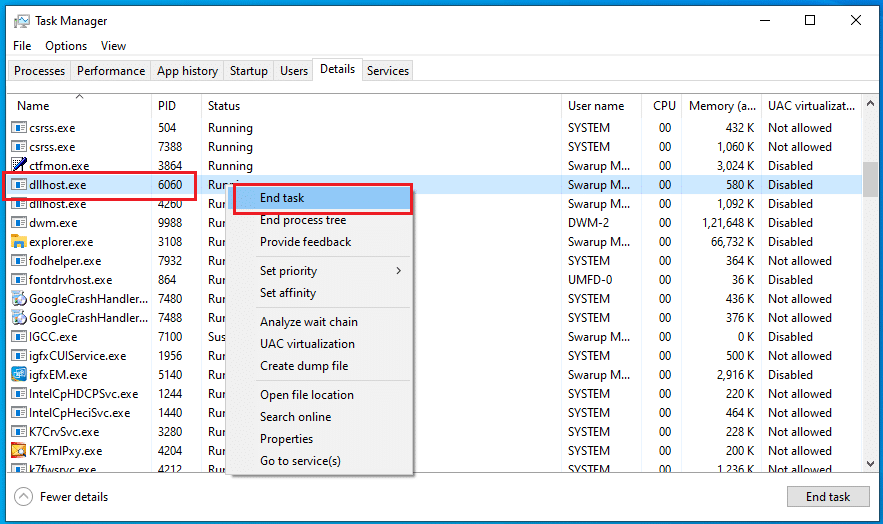The image size is (883, 524).
Task: Select the explorer.exe process name
Action: [x=61, y=242]
